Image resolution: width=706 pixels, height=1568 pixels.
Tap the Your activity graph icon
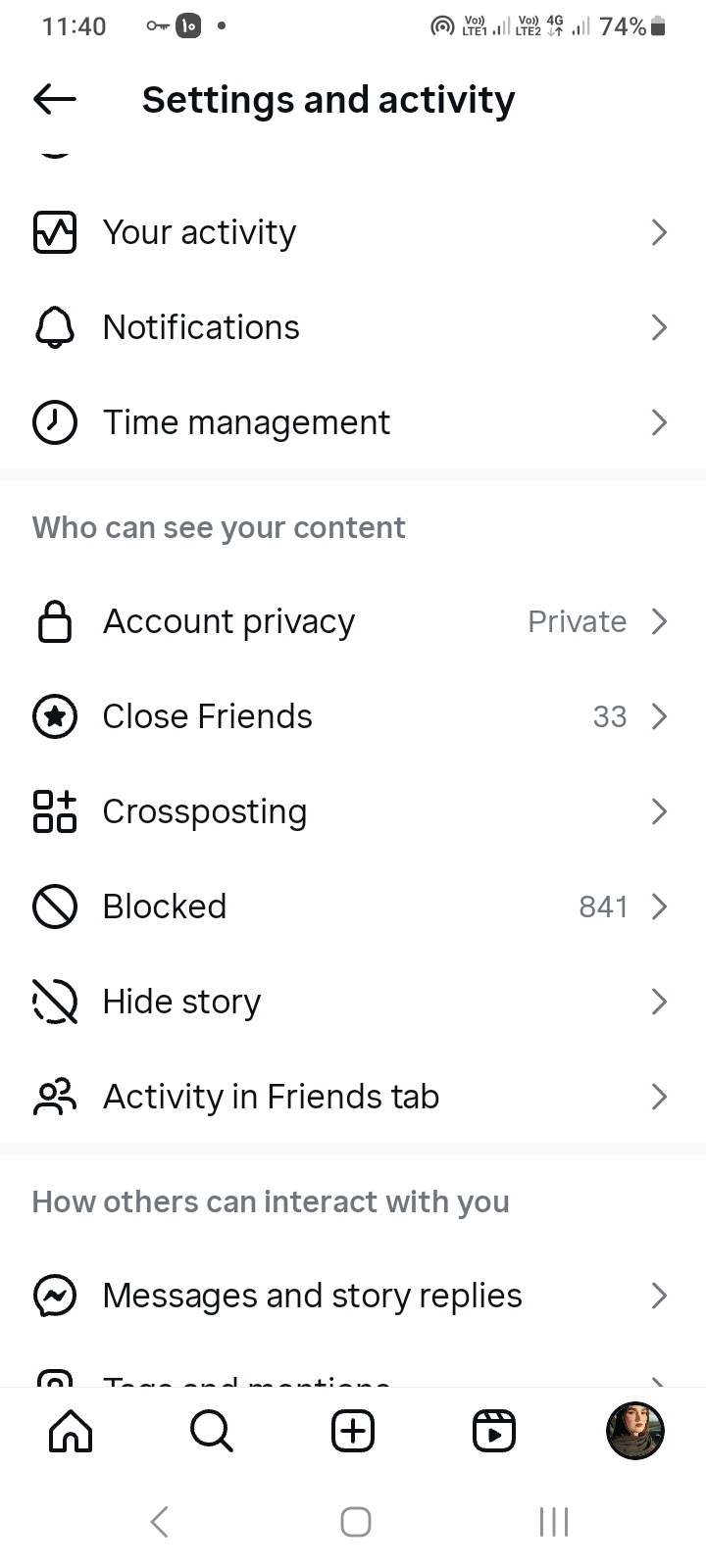[x=55, y=232]
